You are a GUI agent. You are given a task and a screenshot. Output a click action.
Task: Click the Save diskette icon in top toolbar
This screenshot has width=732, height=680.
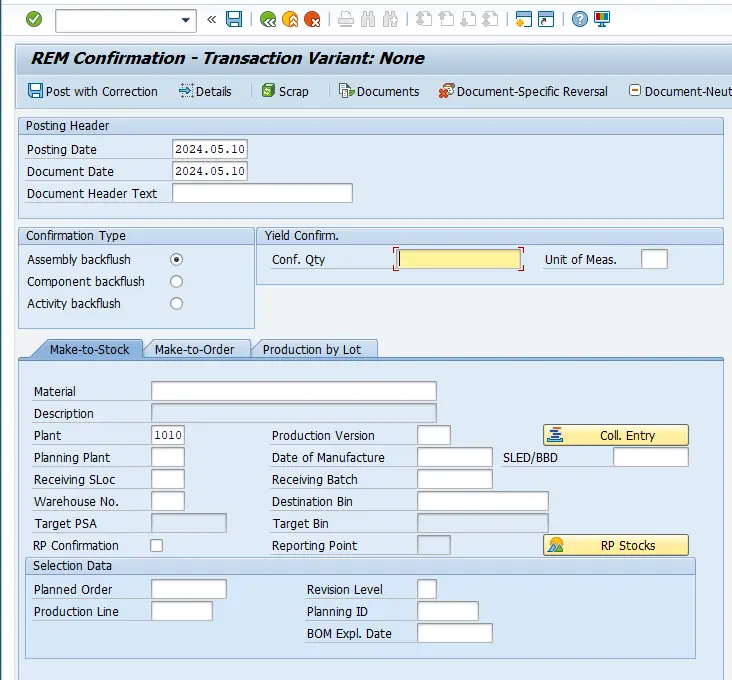click(x=234, y=19)
